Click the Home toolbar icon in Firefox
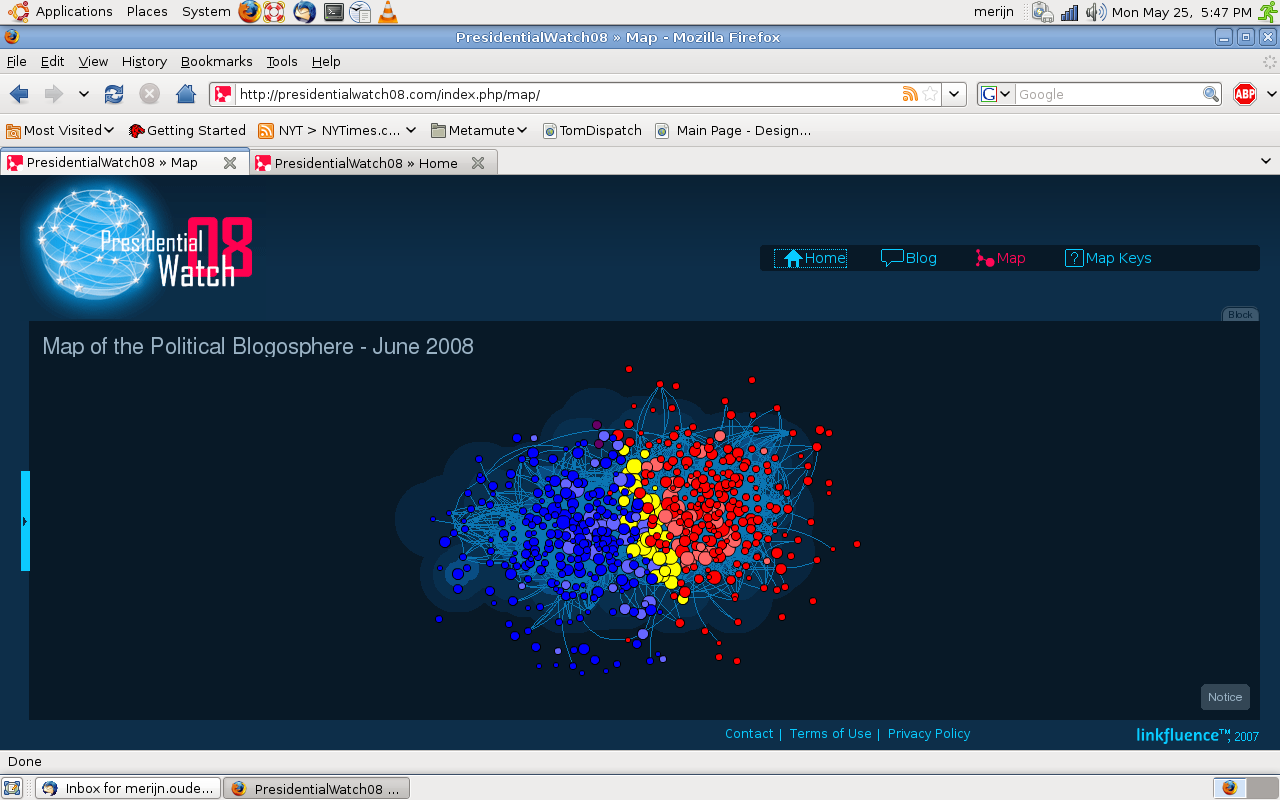The image size is (1280, 800). click(x=185, y=94)
